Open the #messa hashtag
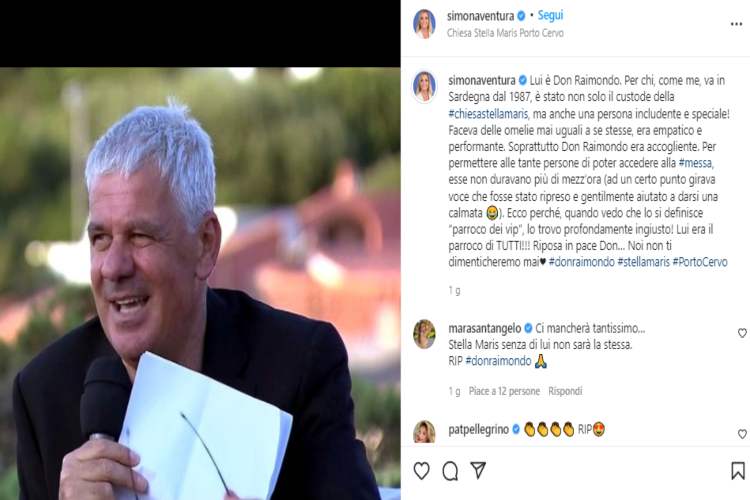This screenshot has width=750, height=500. tap(695, 163)
